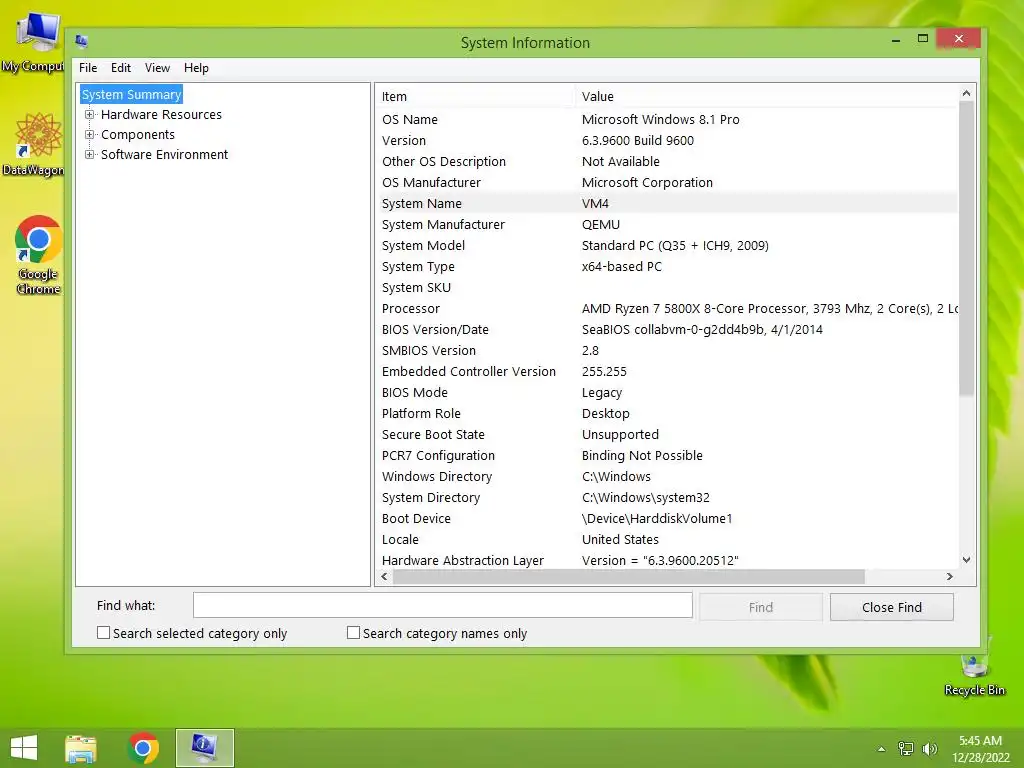Viewport: 1024px width, 768px height.
Task: Select the System SKU row
Action: pos(667,287)
